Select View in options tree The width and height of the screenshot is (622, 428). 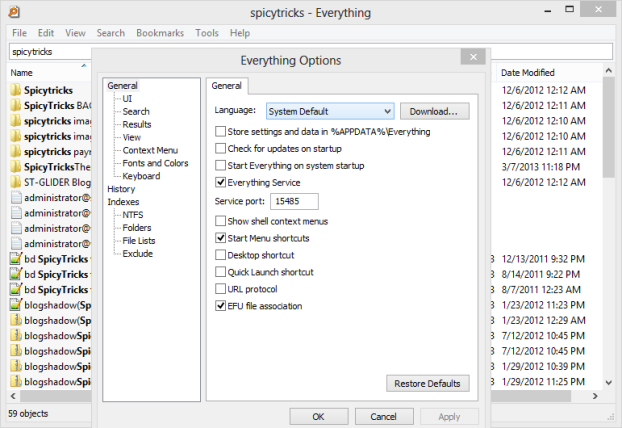pos(132,137)
